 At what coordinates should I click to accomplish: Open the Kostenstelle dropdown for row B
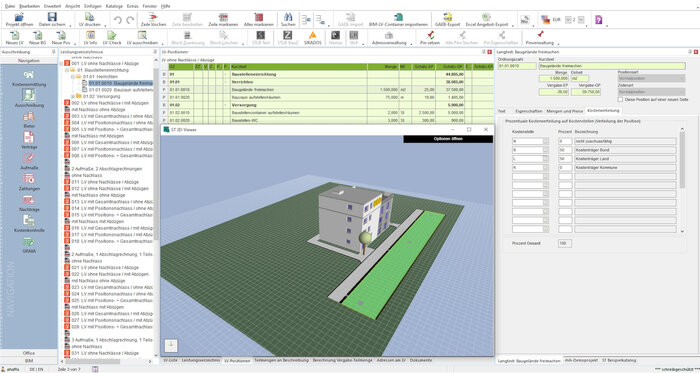click(546, 150)
